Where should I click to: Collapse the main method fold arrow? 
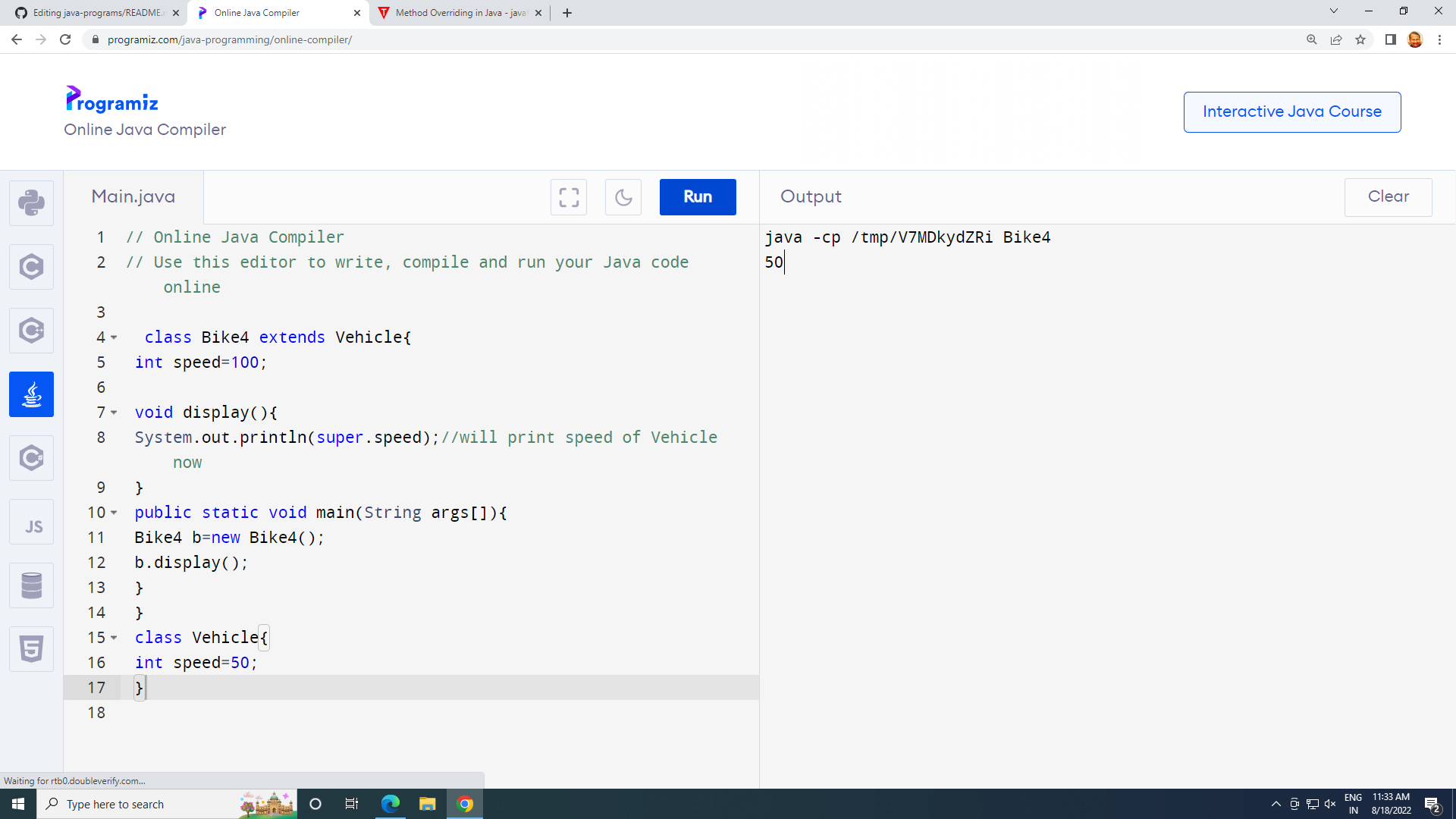114,513
